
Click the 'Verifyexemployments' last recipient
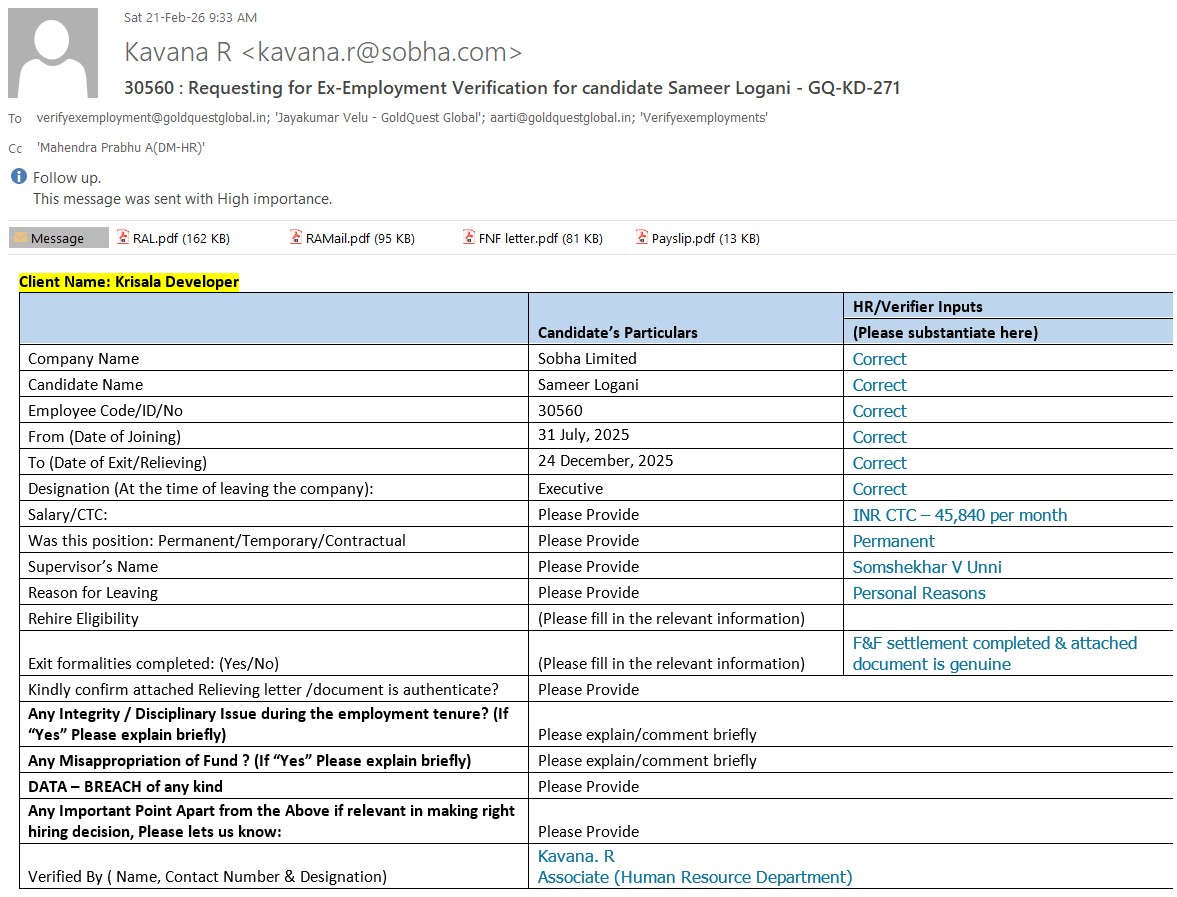(704, 117)
